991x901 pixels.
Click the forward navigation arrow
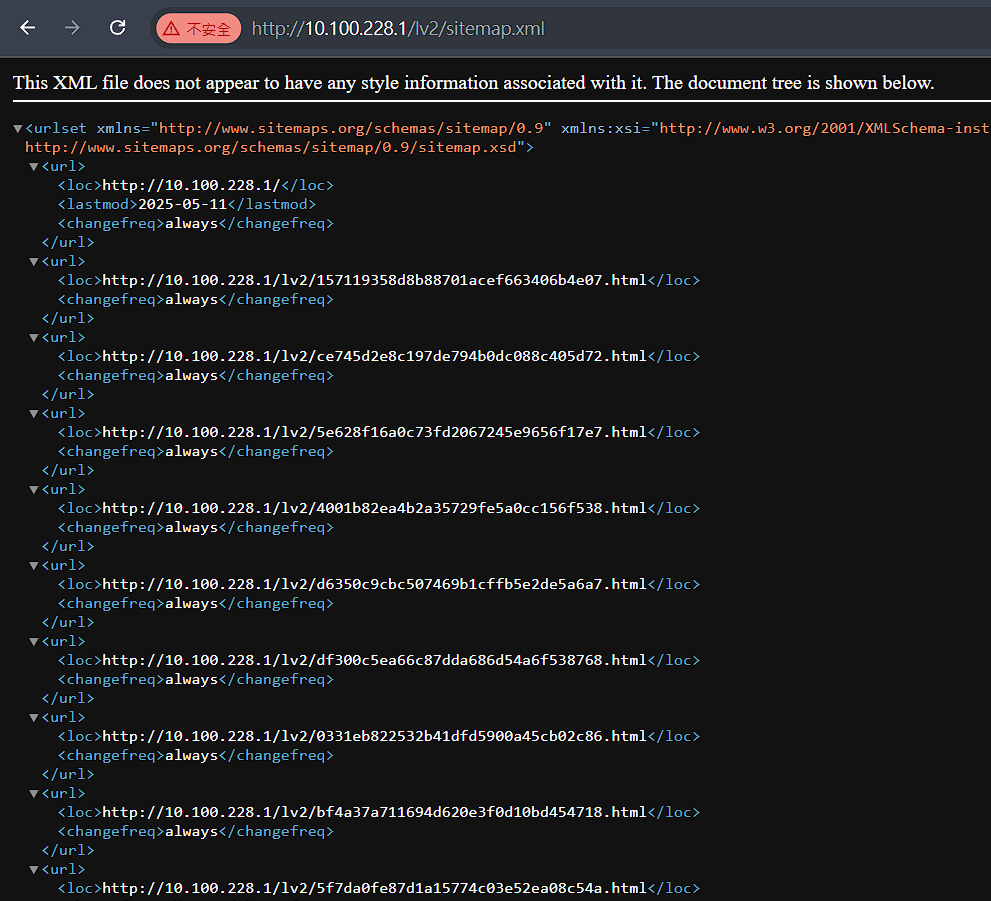pos(72,28)
